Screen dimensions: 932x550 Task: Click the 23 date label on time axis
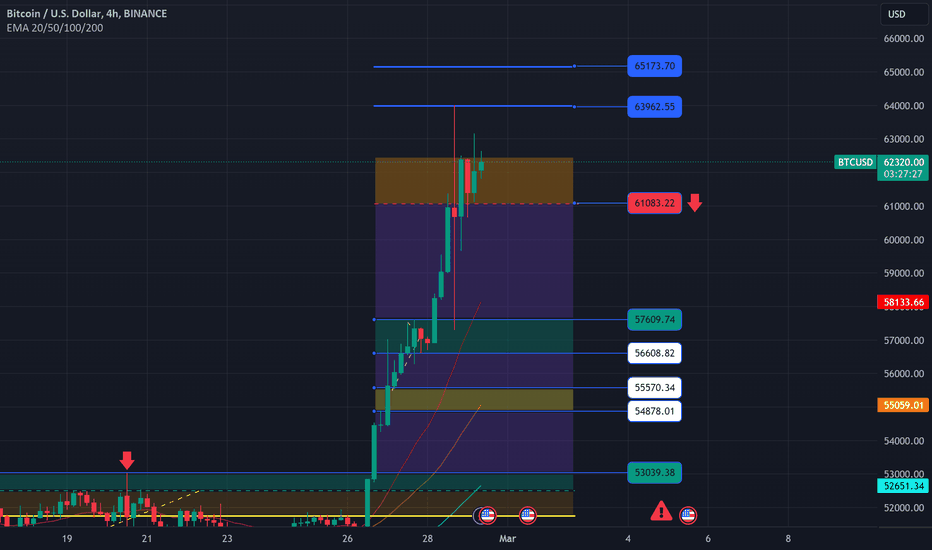point(227,539)
